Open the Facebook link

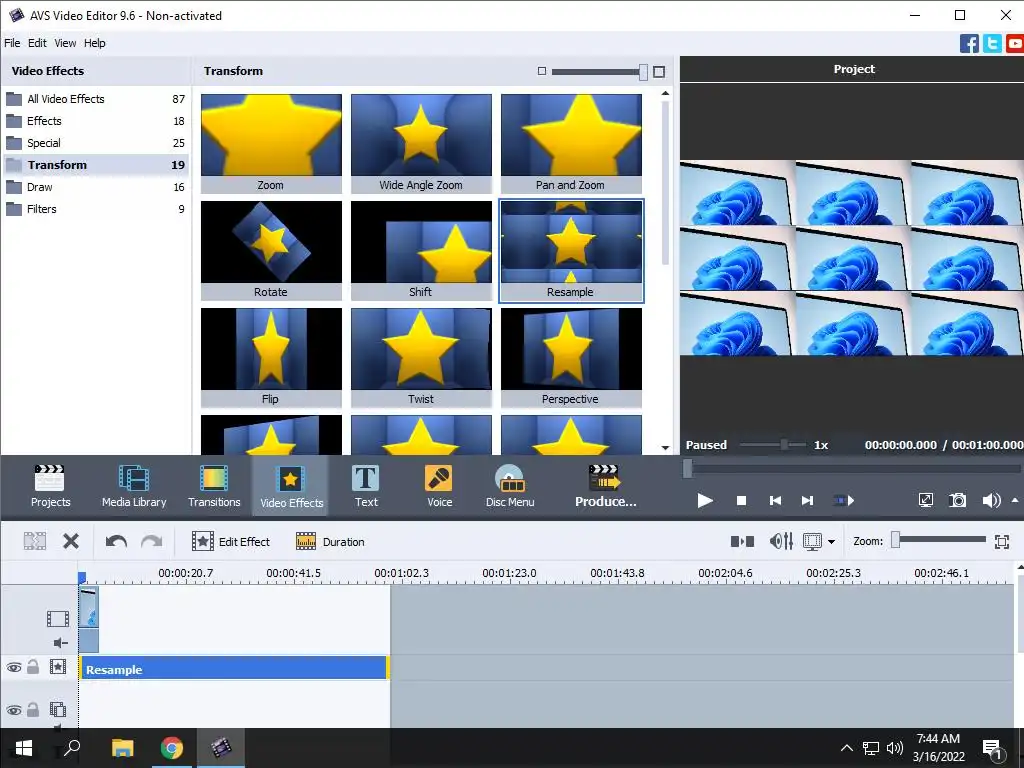click(969, 44)
